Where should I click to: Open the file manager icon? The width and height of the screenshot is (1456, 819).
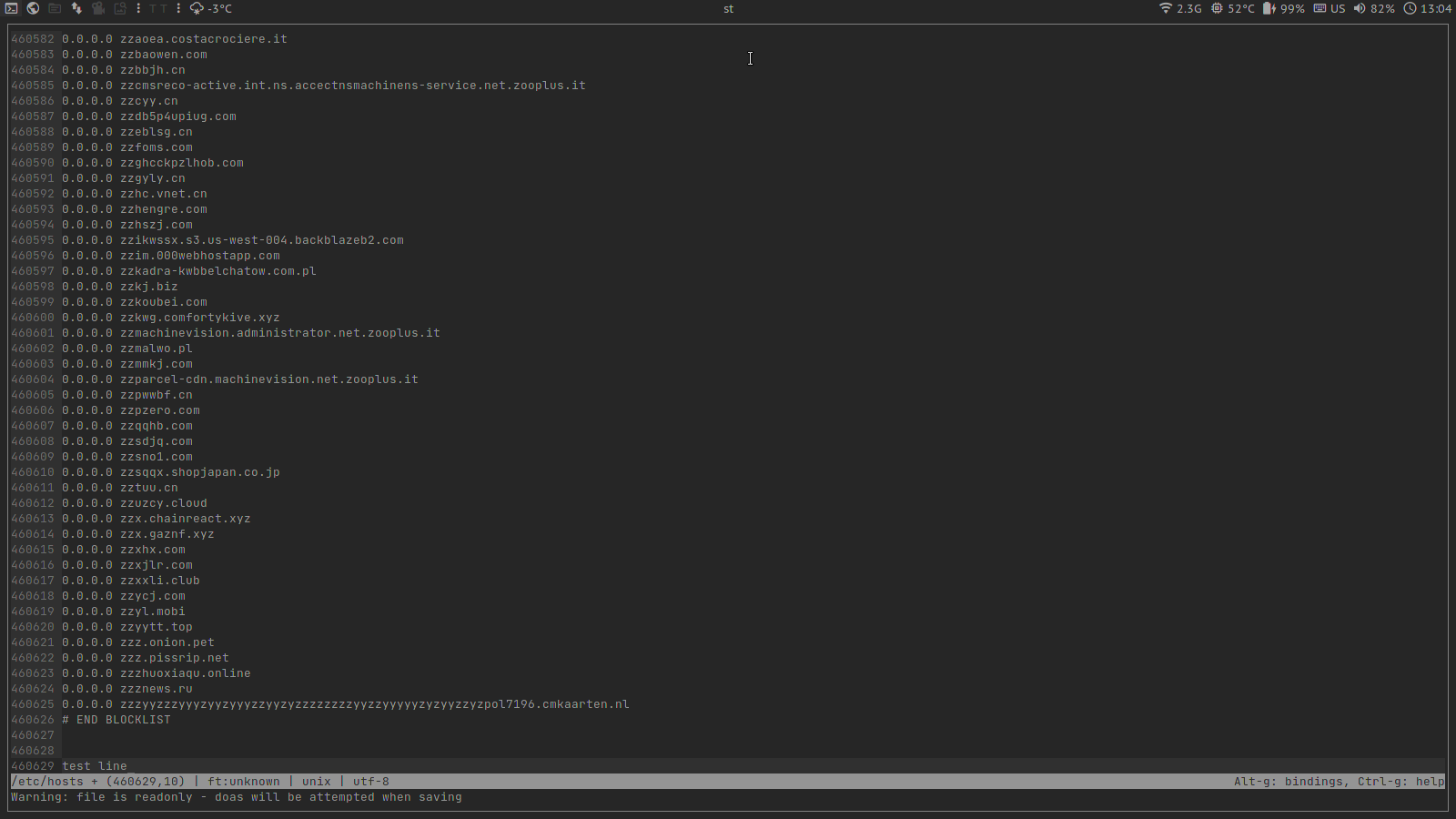tap(55, 8)
